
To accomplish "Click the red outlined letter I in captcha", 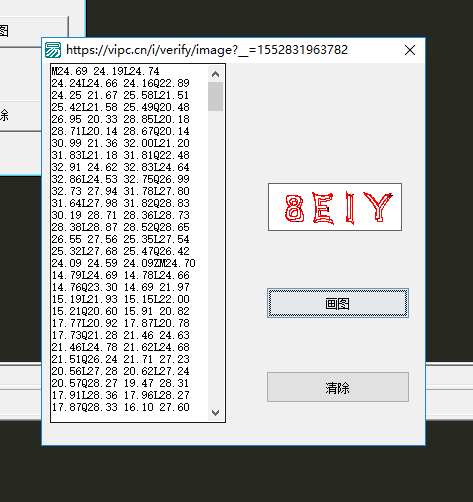I will click(350, 208).
